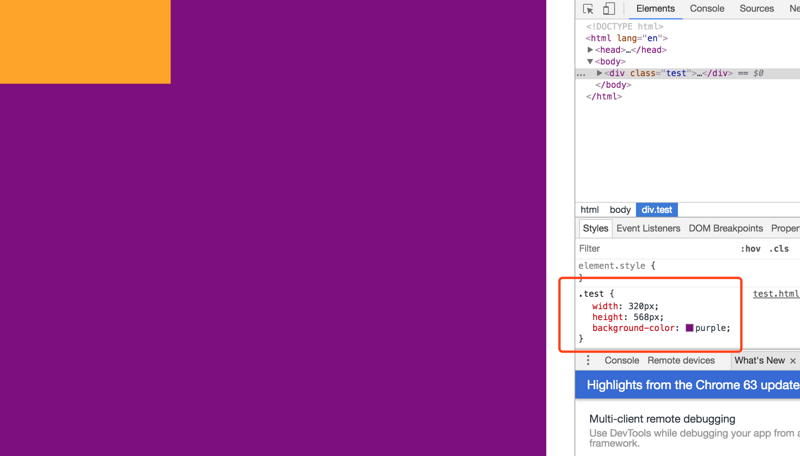
Task: Switch to Event Listeners tab
Action: tap(648, 229)
